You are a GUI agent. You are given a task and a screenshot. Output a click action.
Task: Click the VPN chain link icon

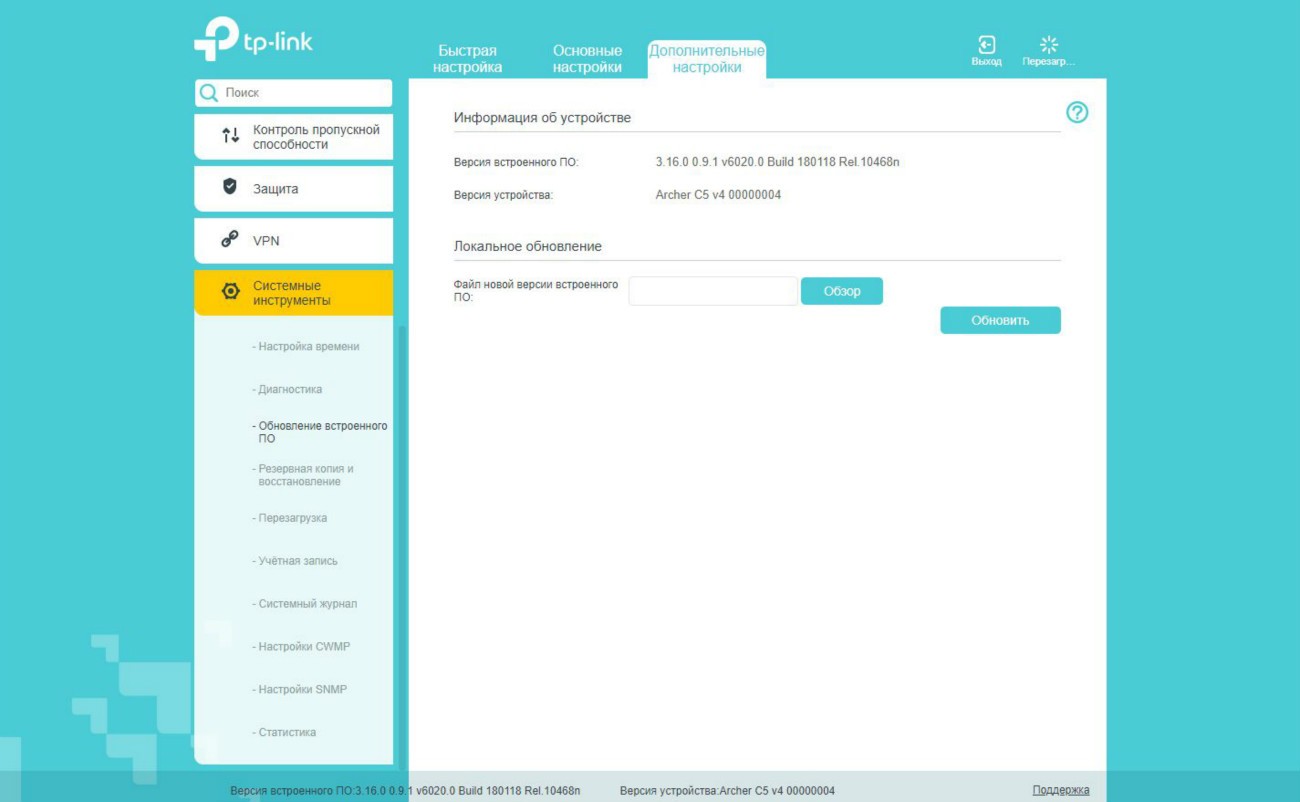(230, 240)
